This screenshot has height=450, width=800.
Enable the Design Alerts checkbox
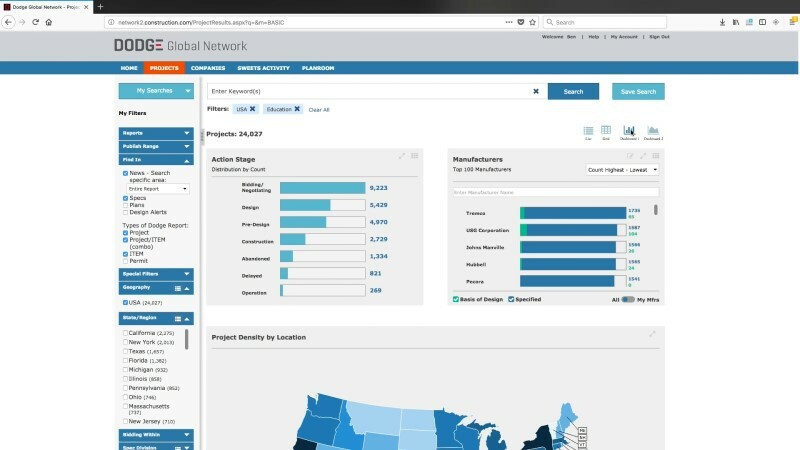click(125, 212)
